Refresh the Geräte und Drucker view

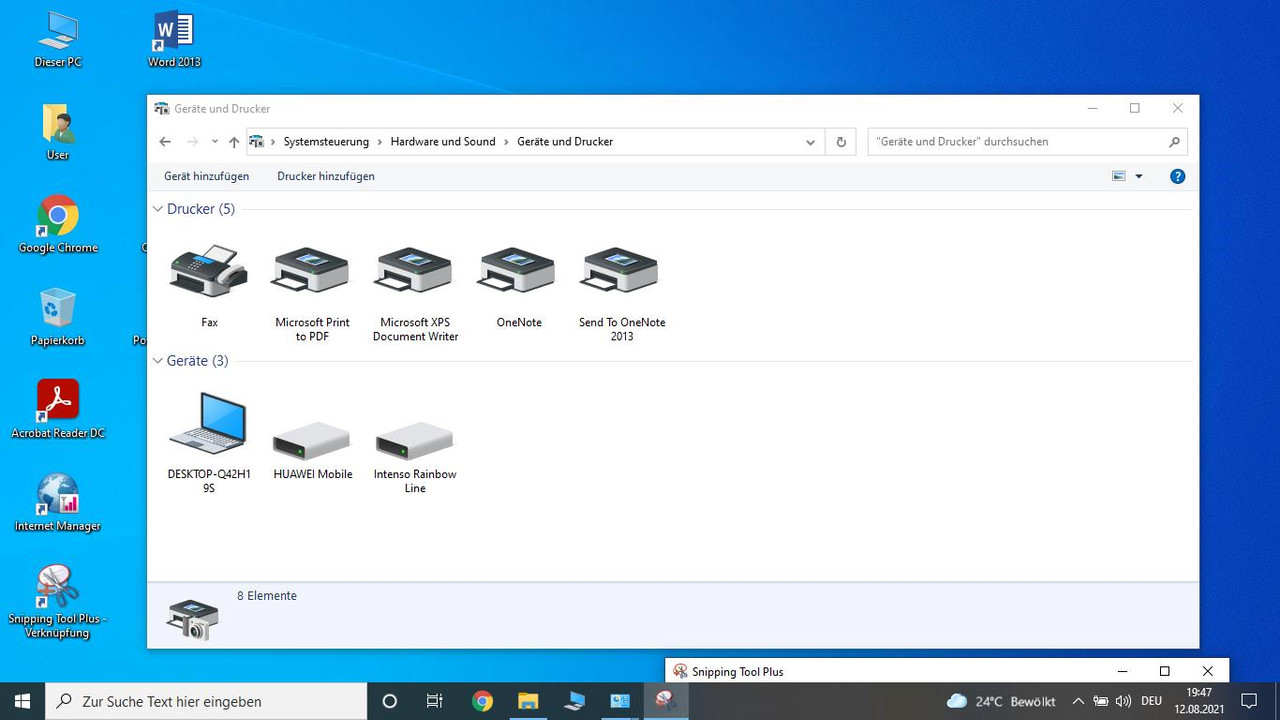[x=841, y=142]
